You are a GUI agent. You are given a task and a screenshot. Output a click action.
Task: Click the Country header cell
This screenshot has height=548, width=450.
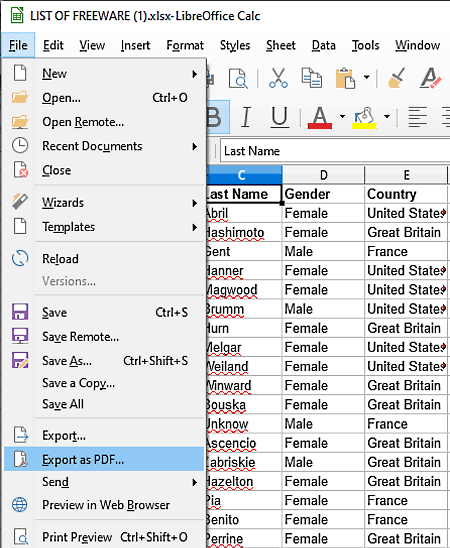coord(406,194)
